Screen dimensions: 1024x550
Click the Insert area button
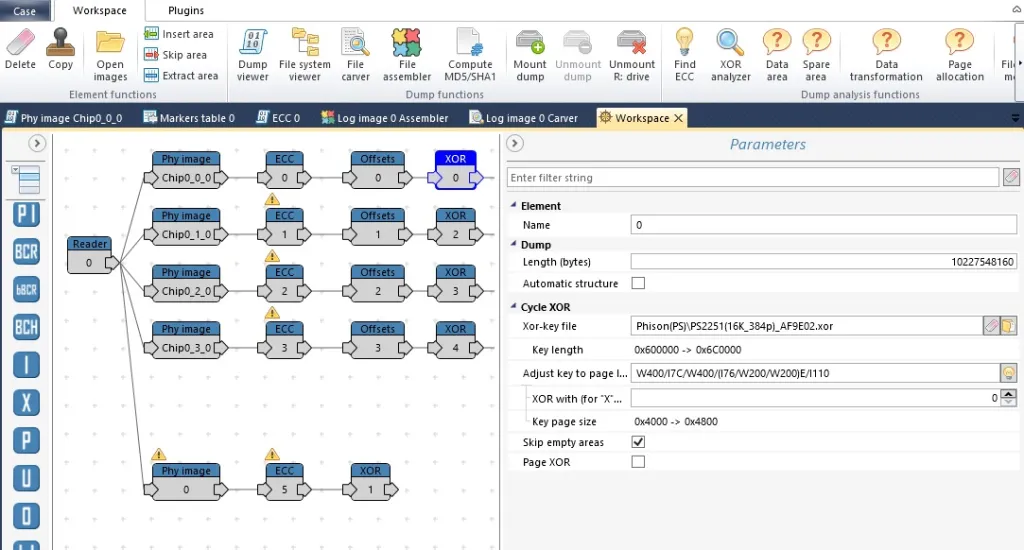pos(179,34)
